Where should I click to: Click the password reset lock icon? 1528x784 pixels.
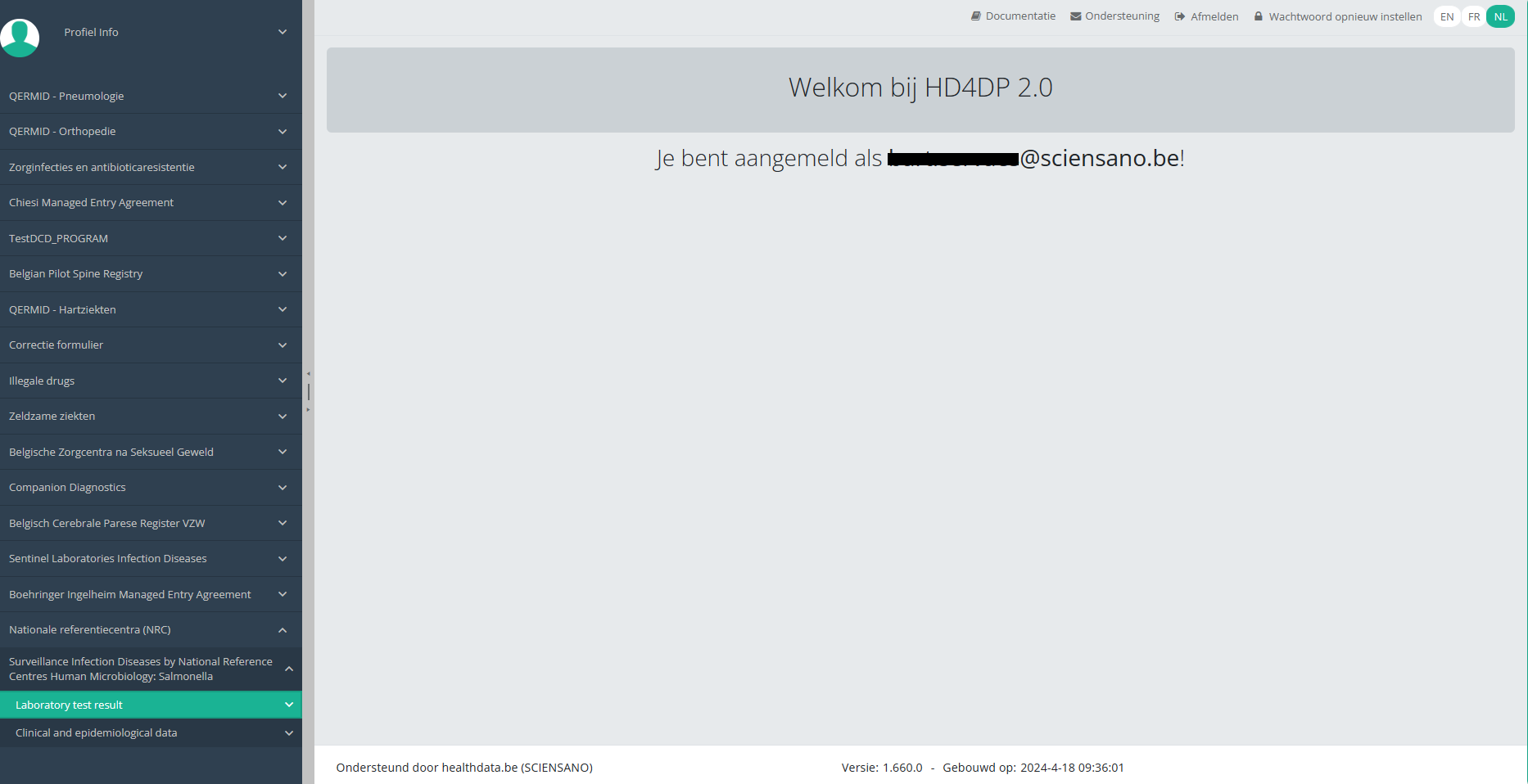[x=1259, y=16]
